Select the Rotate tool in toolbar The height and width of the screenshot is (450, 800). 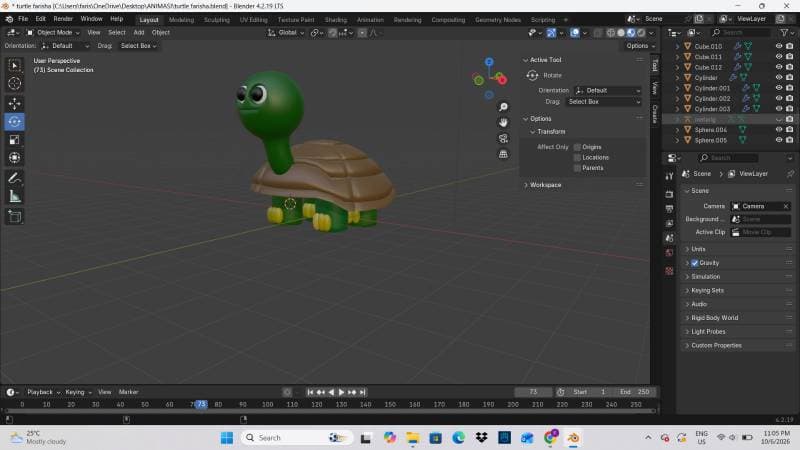coord(14,121)
